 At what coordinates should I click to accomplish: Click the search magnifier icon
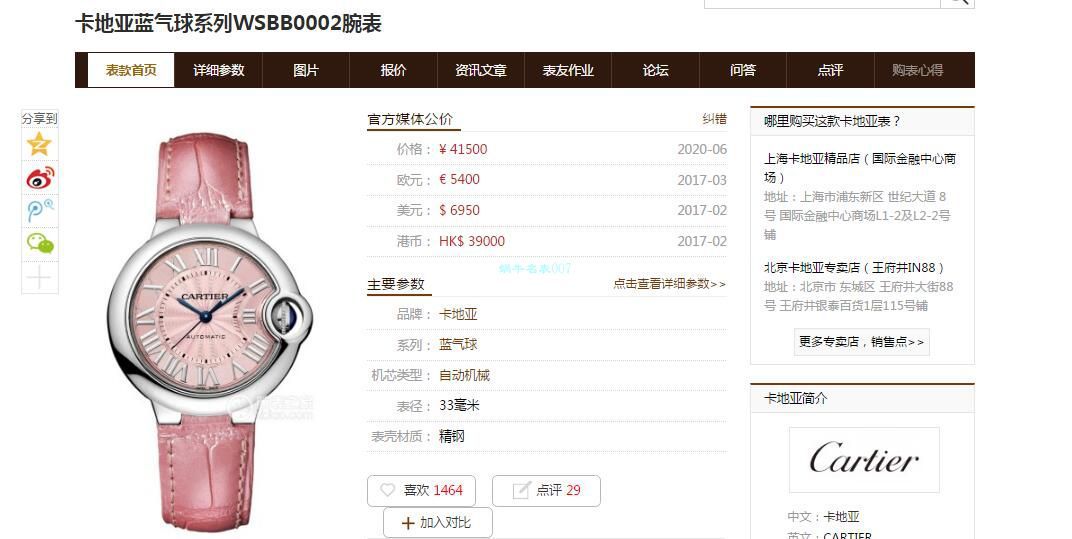(957, 2)
